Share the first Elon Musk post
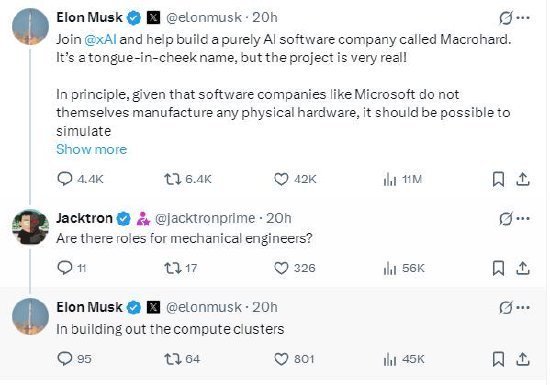The height and width of the screenshot is (385, 550). coord(523,179)
